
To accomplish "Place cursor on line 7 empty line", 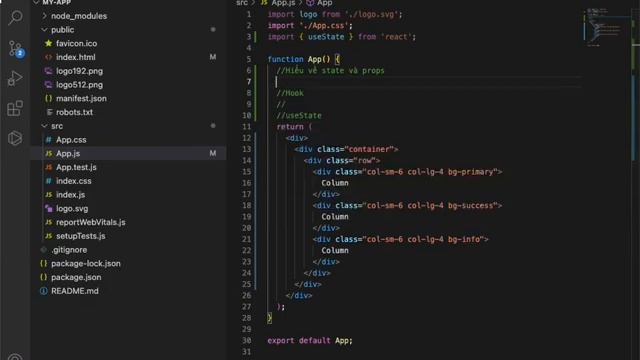I will point(424,82).
